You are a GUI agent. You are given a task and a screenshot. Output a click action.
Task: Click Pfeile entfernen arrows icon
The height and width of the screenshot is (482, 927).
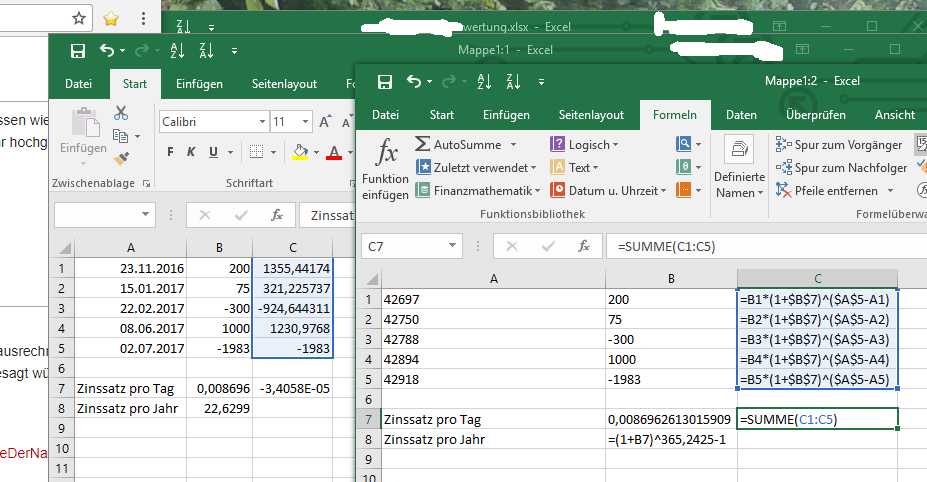click(x=783, y=190)
